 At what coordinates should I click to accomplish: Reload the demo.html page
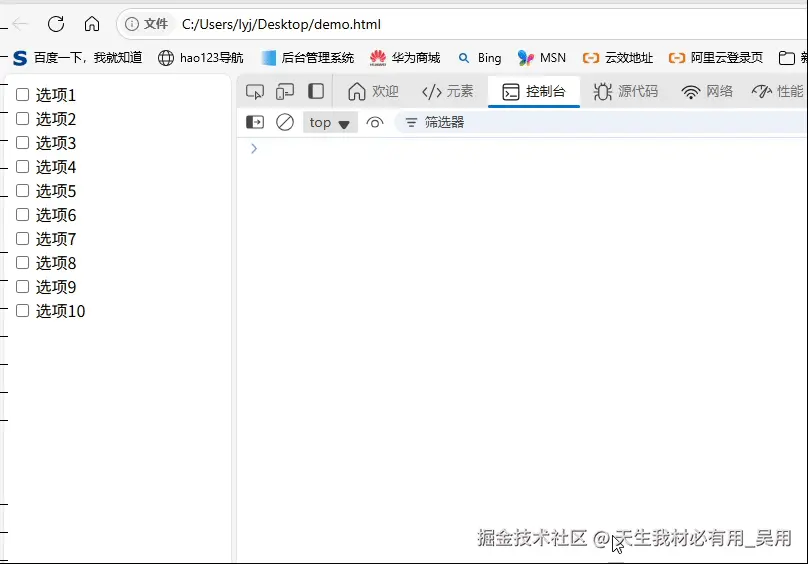click(x=56, y=24)
